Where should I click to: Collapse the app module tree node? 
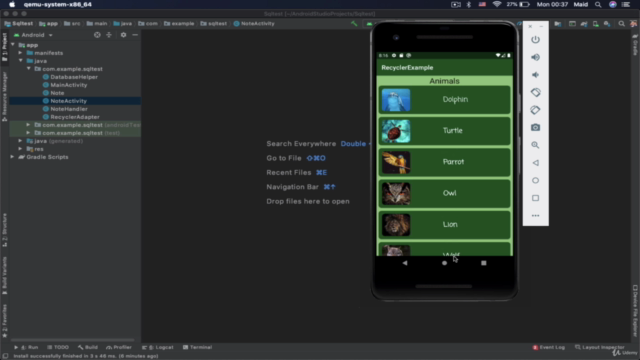(13, 44)
